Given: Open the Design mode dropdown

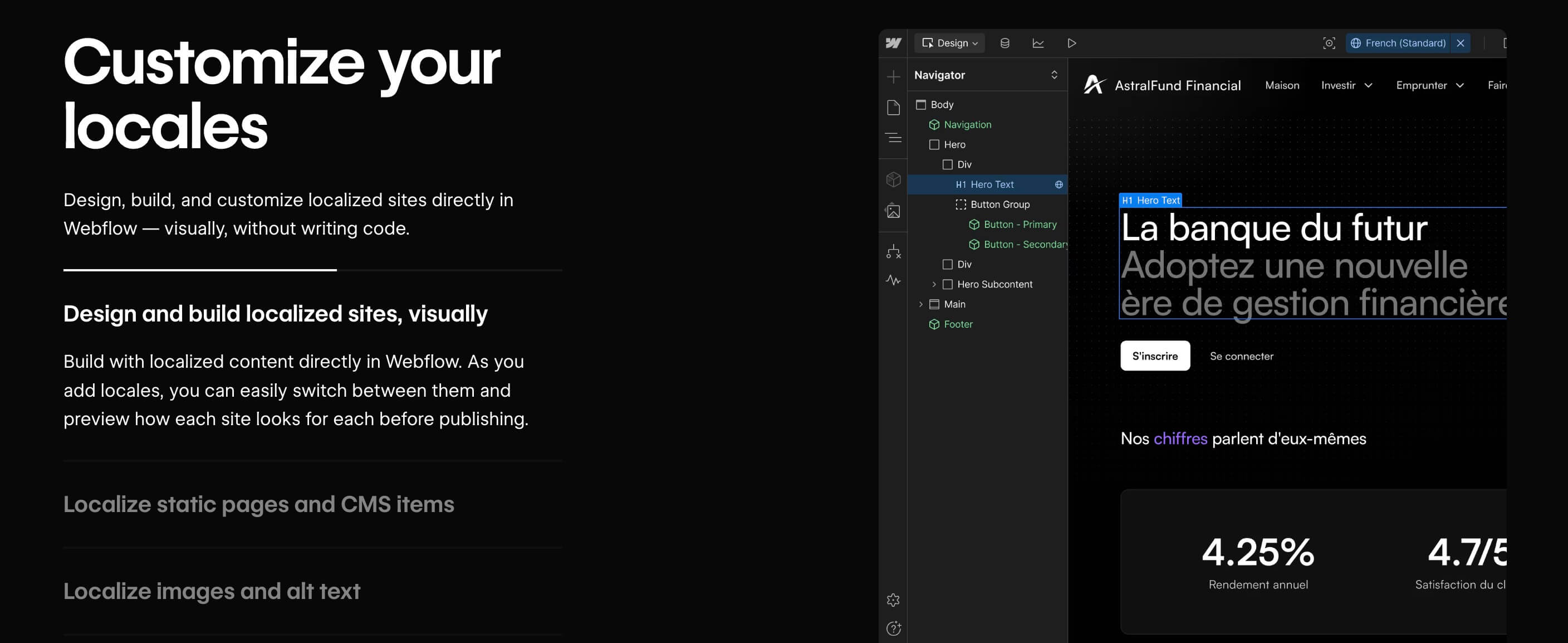Looking at the screenshot, I should pos(949,43).
